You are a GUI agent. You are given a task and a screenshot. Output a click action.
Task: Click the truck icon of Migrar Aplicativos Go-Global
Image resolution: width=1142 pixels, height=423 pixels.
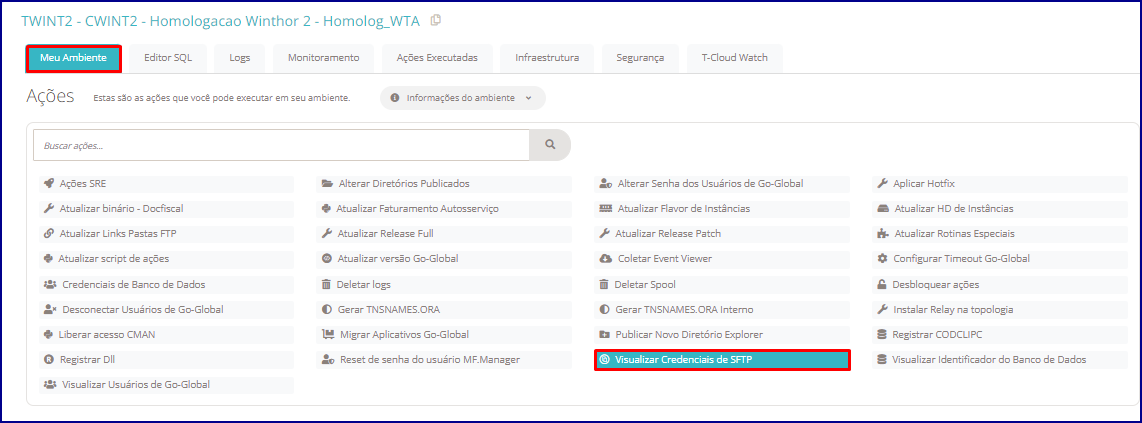(328, 335)
